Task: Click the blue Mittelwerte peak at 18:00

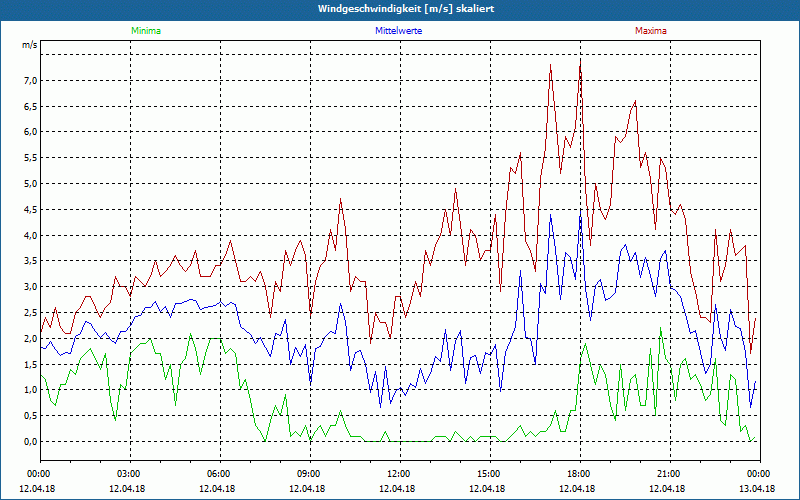Action: tap(581, 211)
